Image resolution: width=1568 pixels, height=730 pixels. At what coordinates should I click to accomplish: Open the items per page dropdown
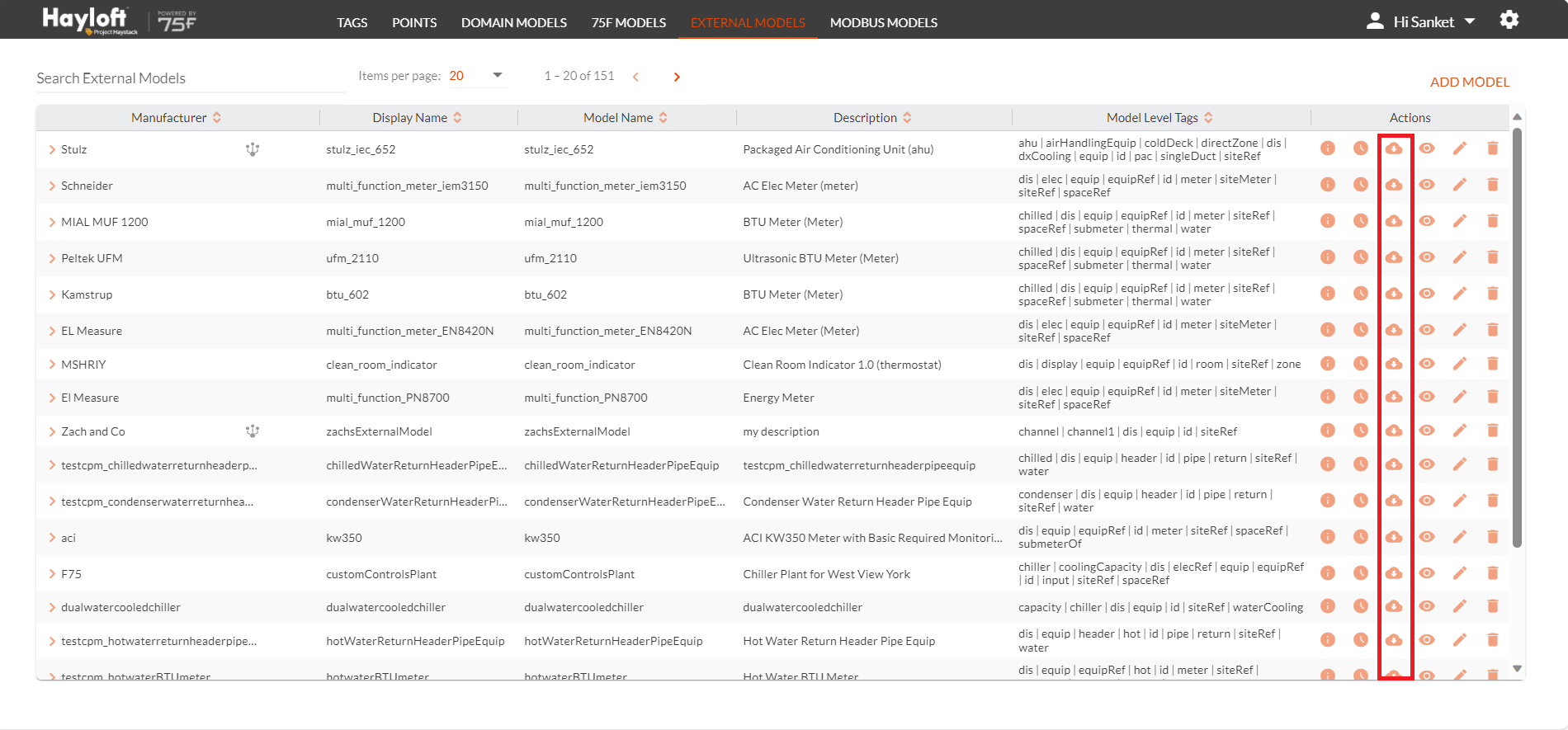476,76
